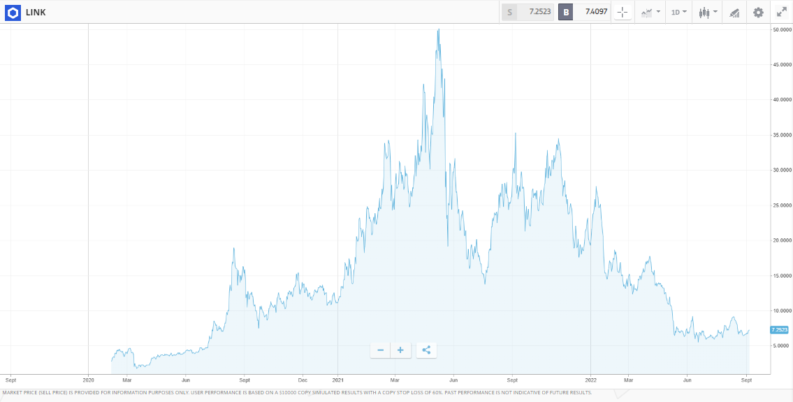Click the 20.0000 price axis label
The image size is (793, 402).
(780, 240)
